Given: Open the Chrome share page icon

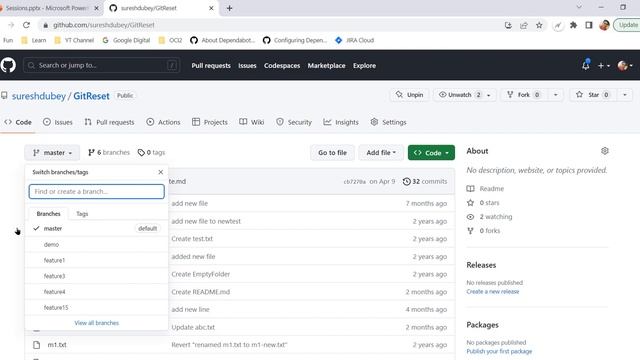Looking at the screenshot, I should (x=524, y=25).
